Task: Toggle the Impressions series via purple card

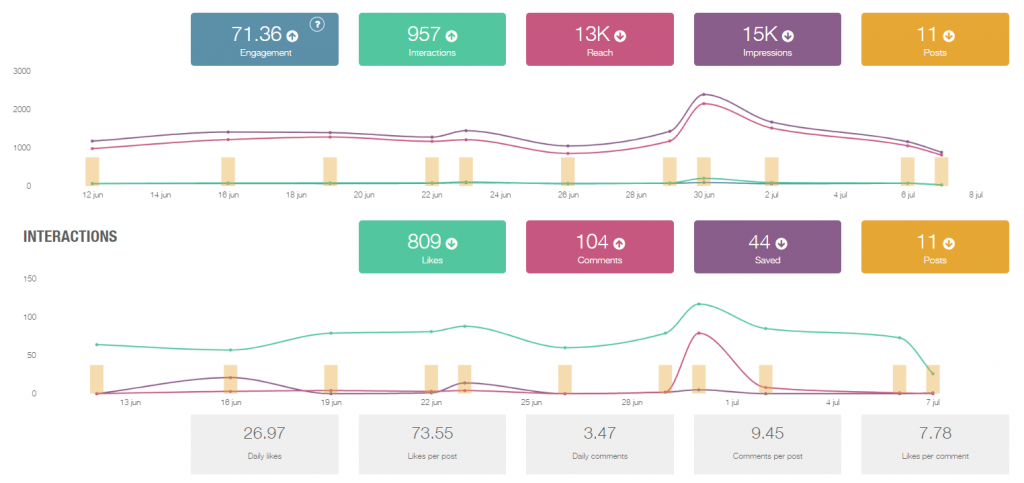Action: [767, 39]
